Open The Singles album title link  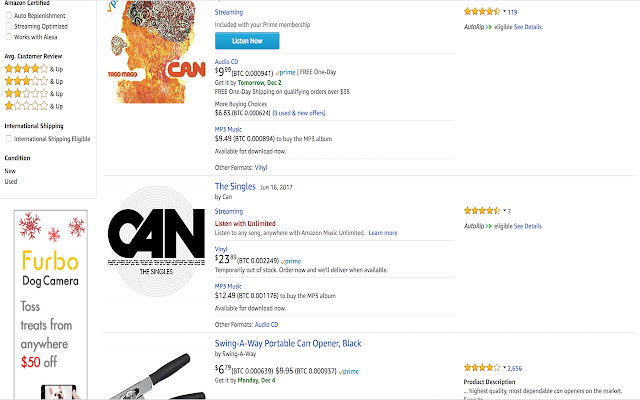235,187
